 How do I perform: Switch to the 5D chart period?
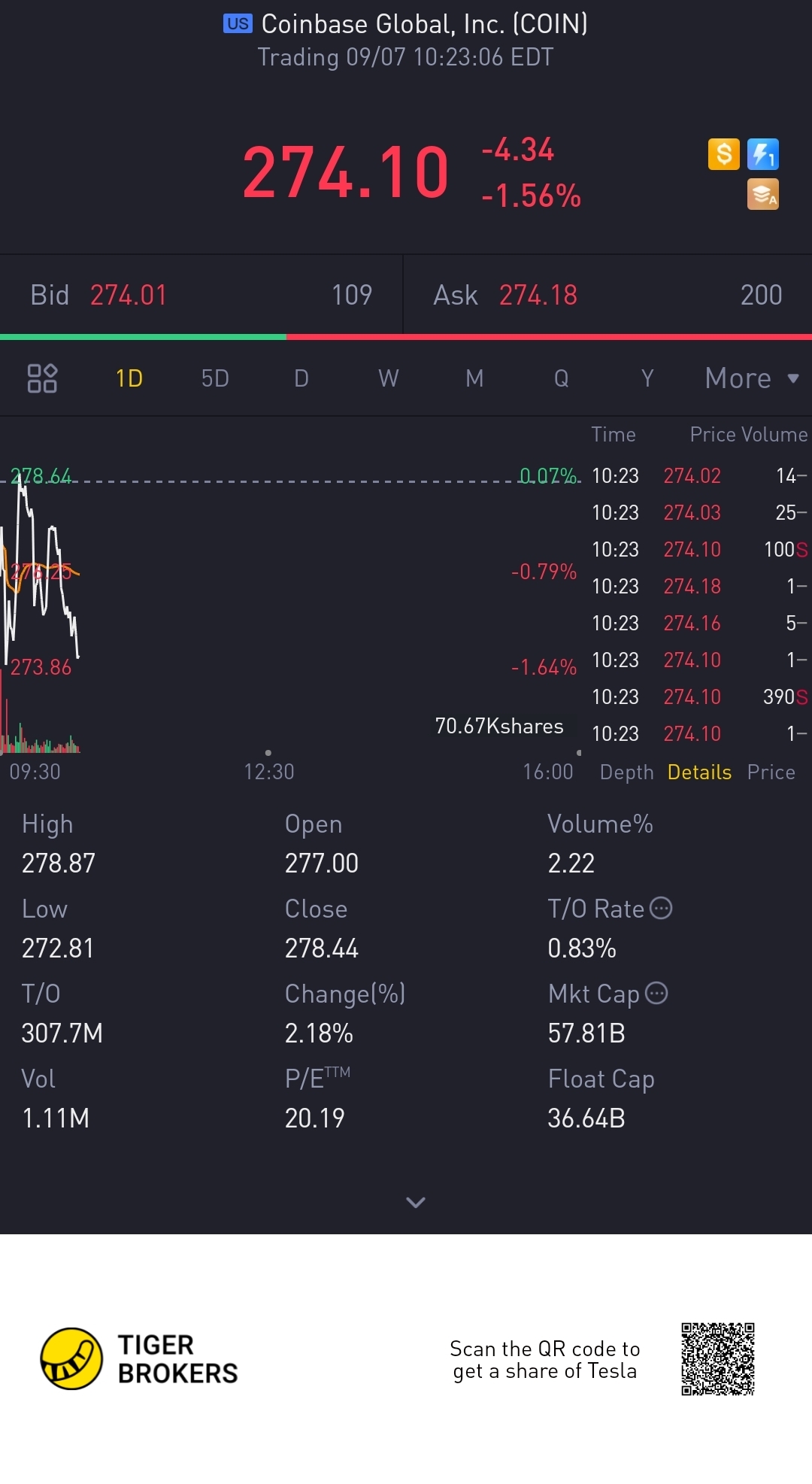pos(215,378)
